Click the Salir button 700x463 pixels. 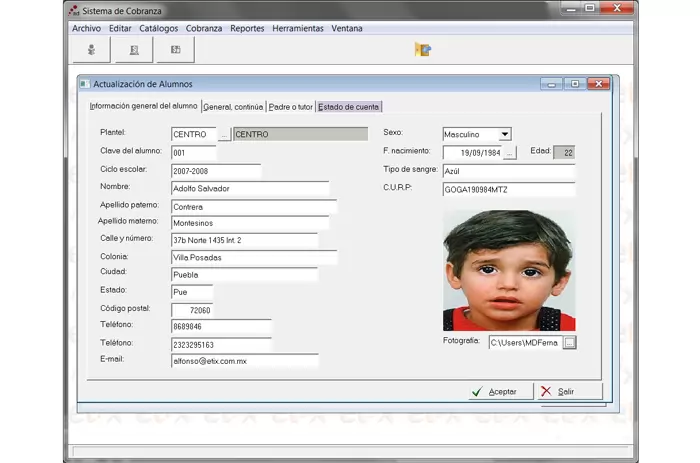point(570,392)
